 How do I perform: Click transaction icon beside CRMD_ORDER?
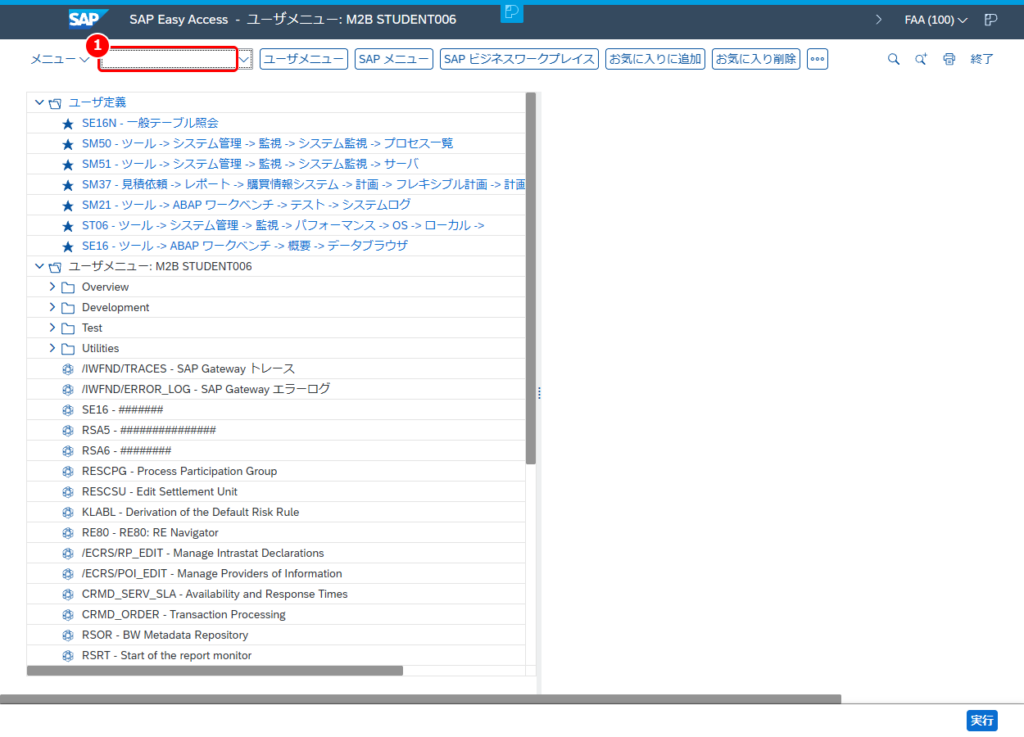click(67, 615)
